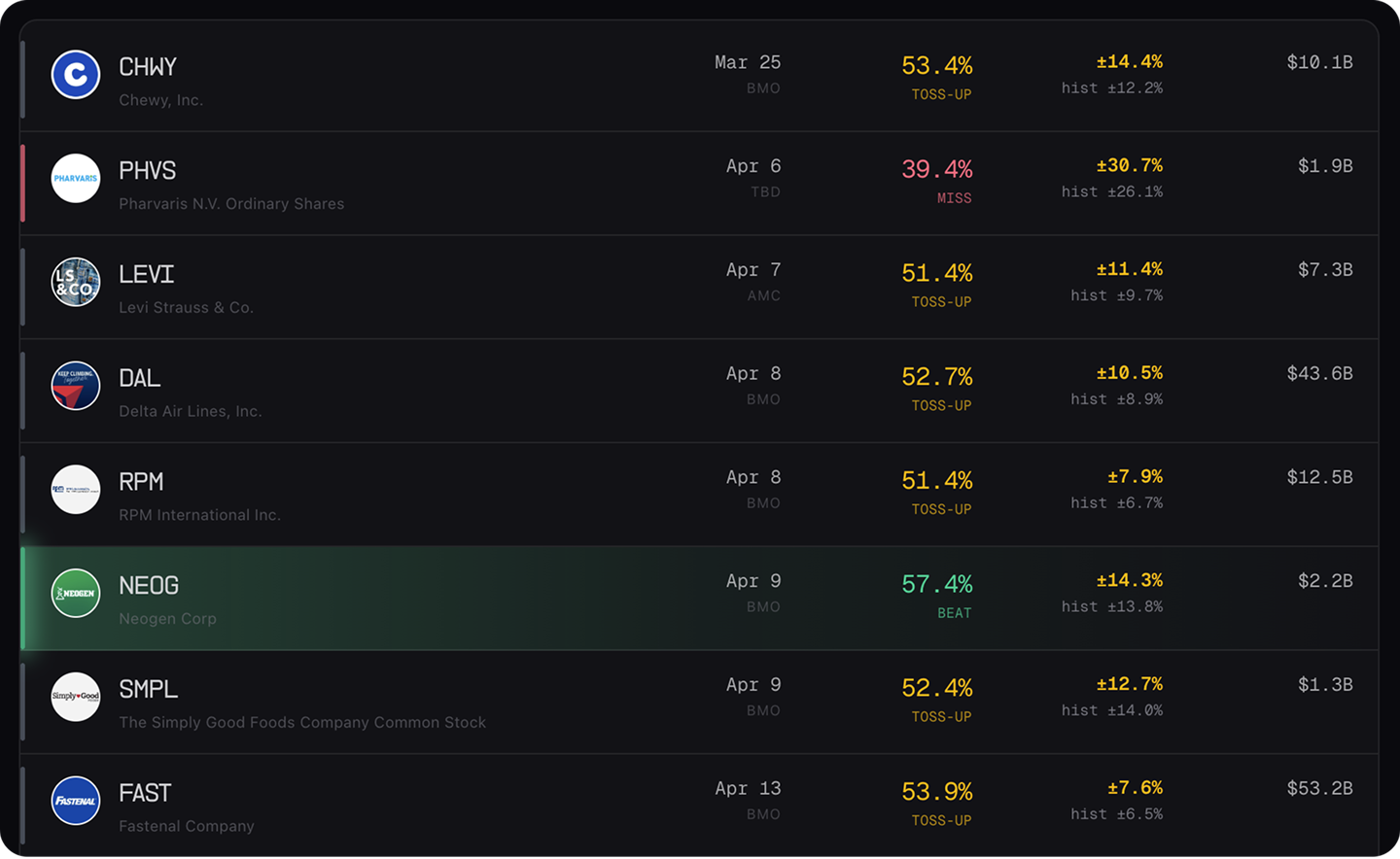1400x859 pixels.
Task: Click the Levi Strauss logo icon
Action: point(76,283)
